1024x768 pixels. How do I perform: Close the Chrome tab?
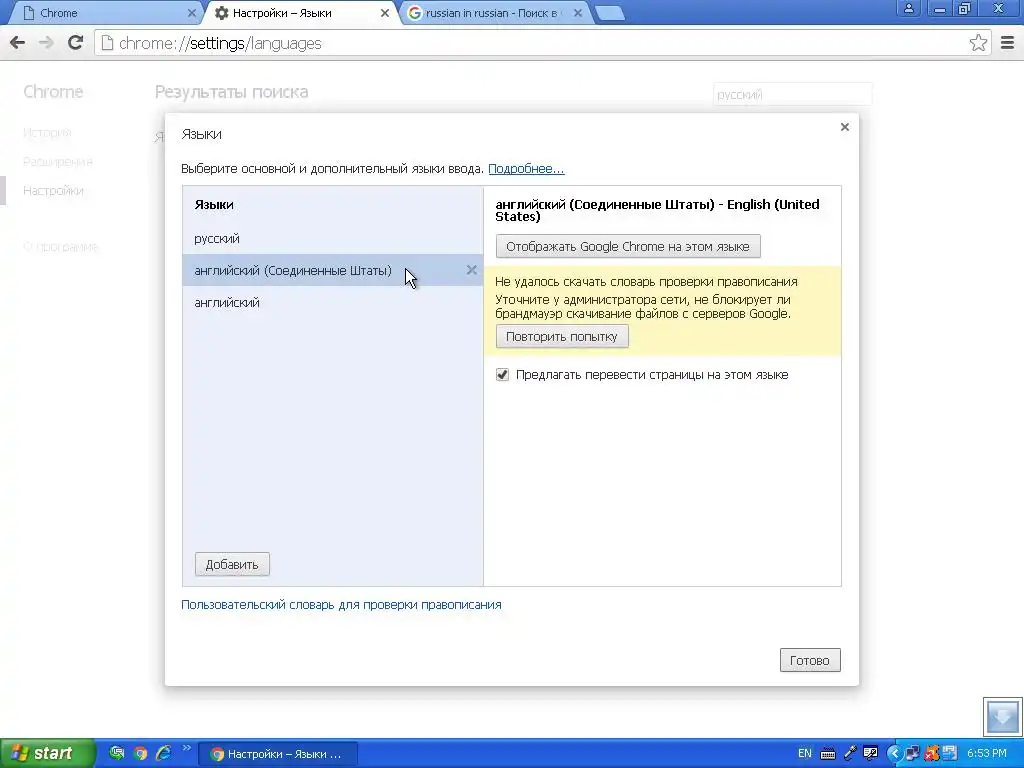pos(191,12)
